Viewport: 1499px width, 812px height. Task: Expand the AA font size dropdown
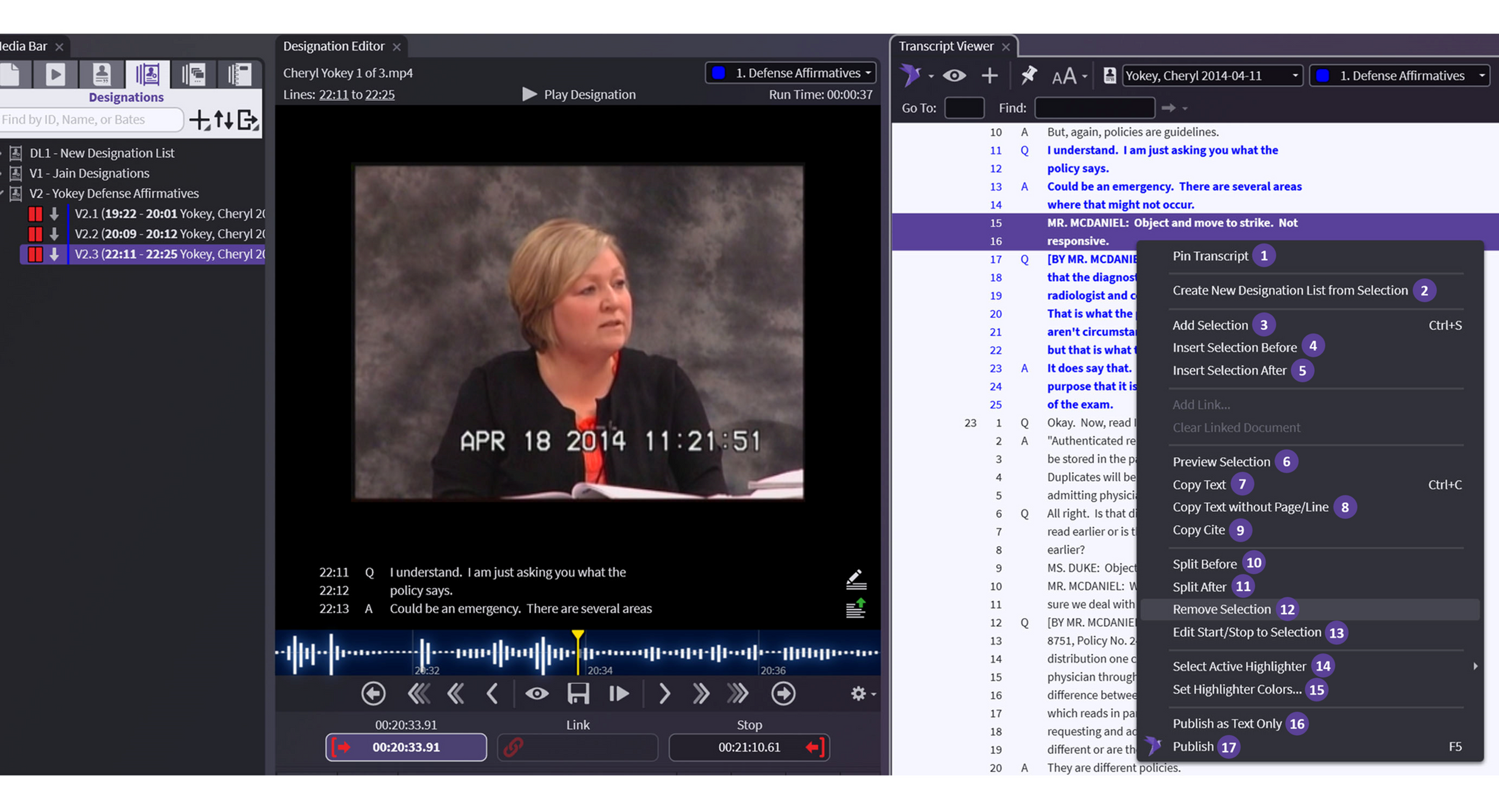click(x=1084, y=76)
